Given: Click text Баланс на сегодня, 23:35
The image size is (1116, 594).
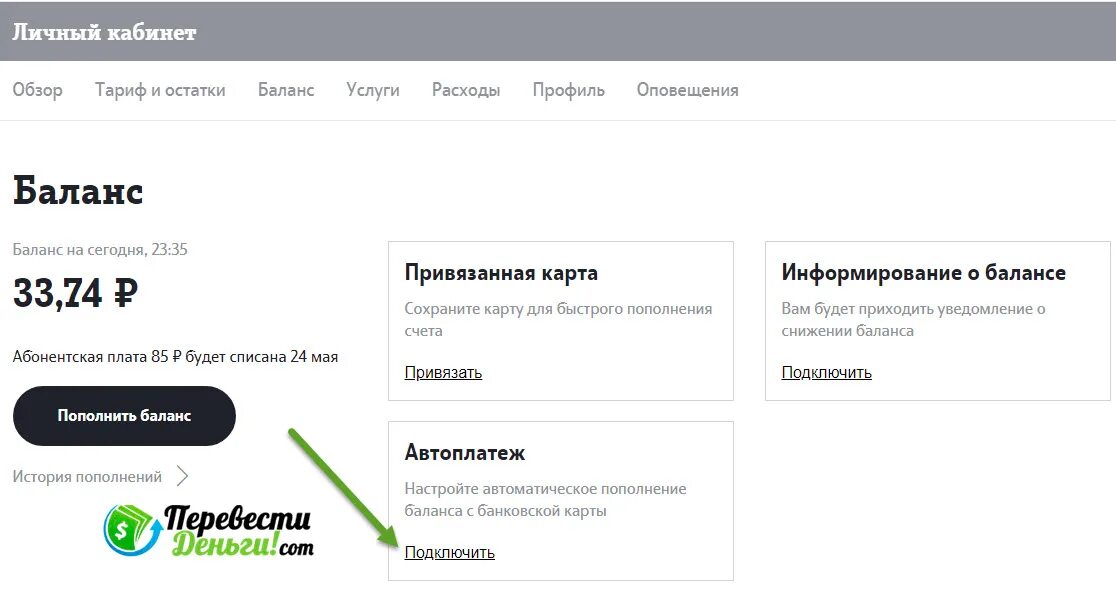Looking at the screenshot, I should [100, 250].
